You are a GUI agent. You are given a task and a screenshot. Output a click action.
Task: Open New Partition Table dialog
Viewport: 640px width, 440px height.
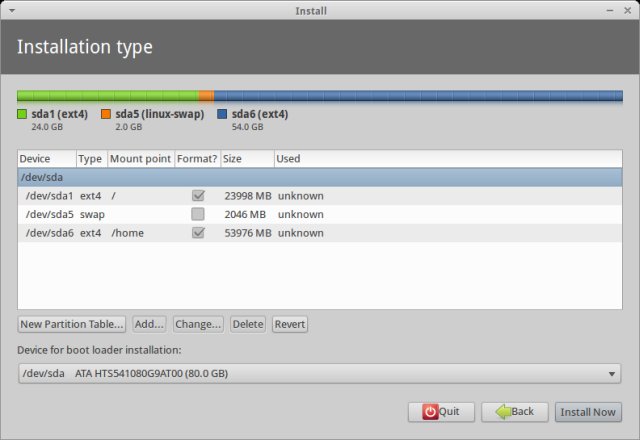[x=72, y=324]
